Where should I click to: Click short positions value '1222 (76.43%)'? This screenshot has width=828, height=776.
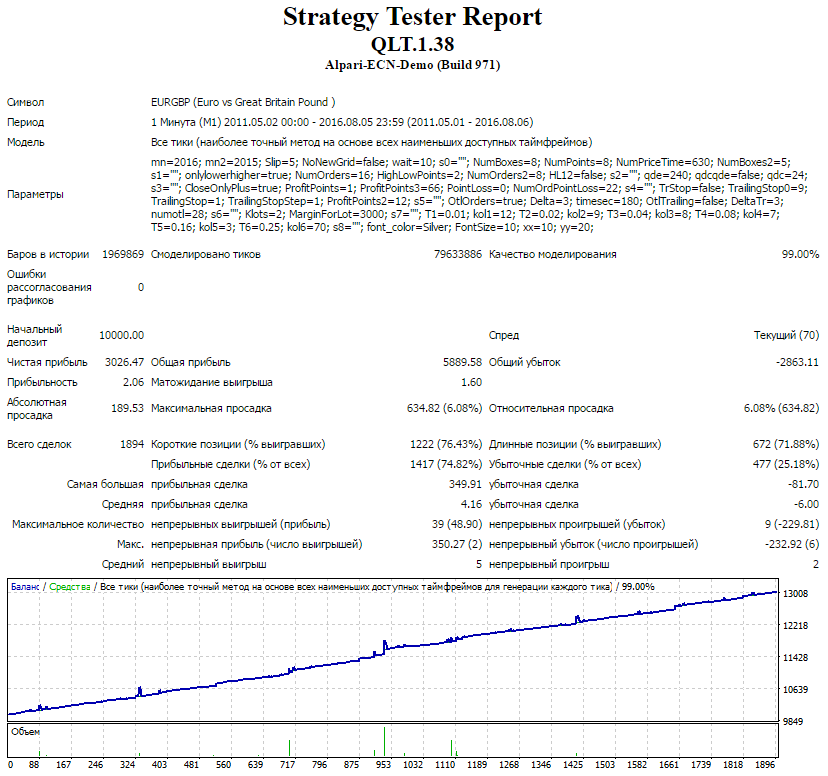pyautogui.click(x=446, y=444)
